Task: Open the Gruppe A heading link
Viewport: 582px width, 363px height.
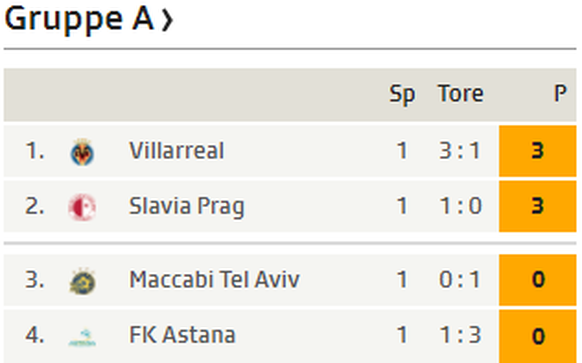Action: (x=79, y=19)
